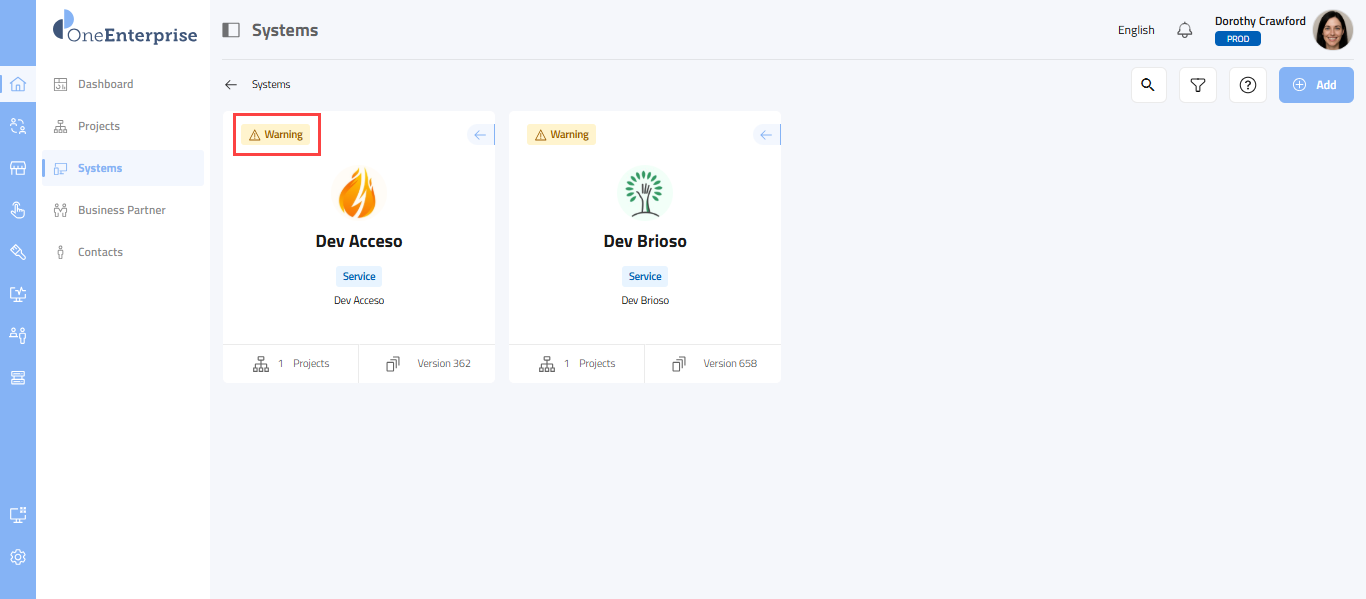Image resolution: width=1366 pixels, height=599 pixels.
Task: Click the Warning badge on Dev Acceso
Action: (276, 135)
